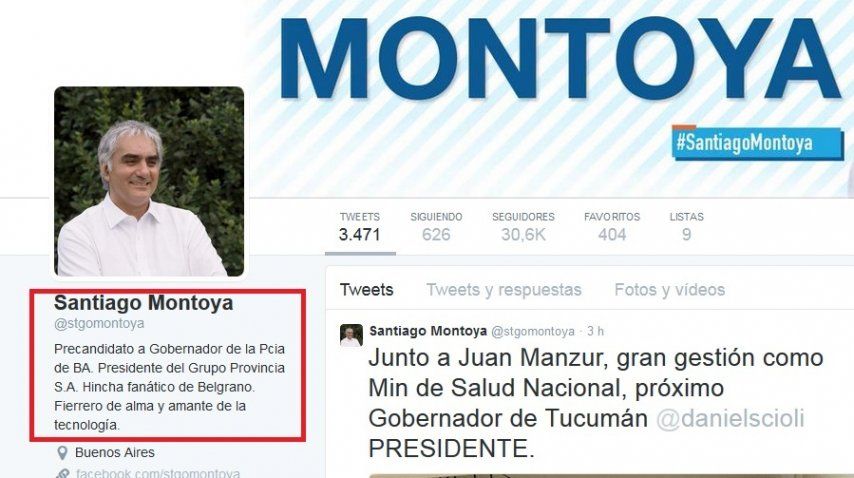Click the @stgomontoya handle in tweet header
The image size is (854, 478).
[x=533, y=331]
